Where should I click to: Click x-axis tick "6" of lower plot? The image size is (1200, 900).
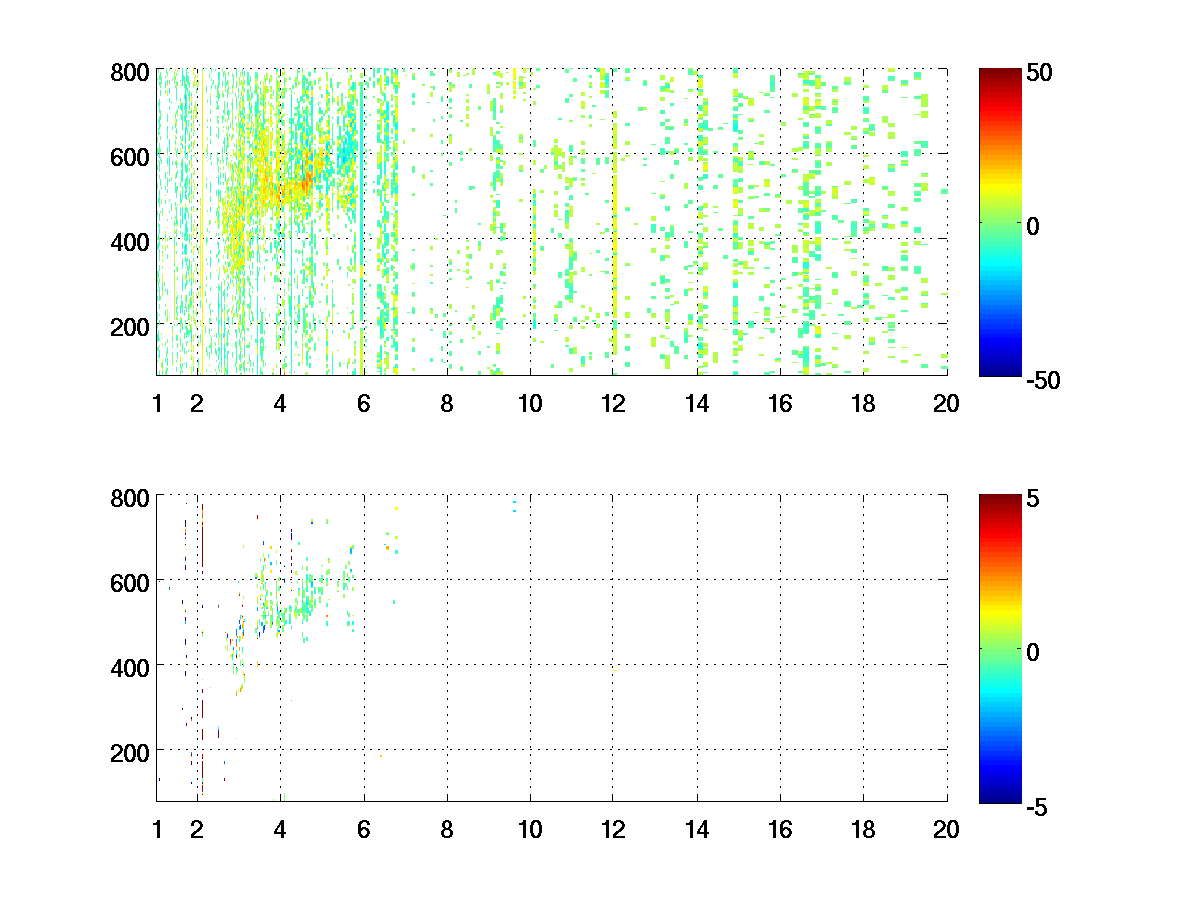[x=363, y=829]
